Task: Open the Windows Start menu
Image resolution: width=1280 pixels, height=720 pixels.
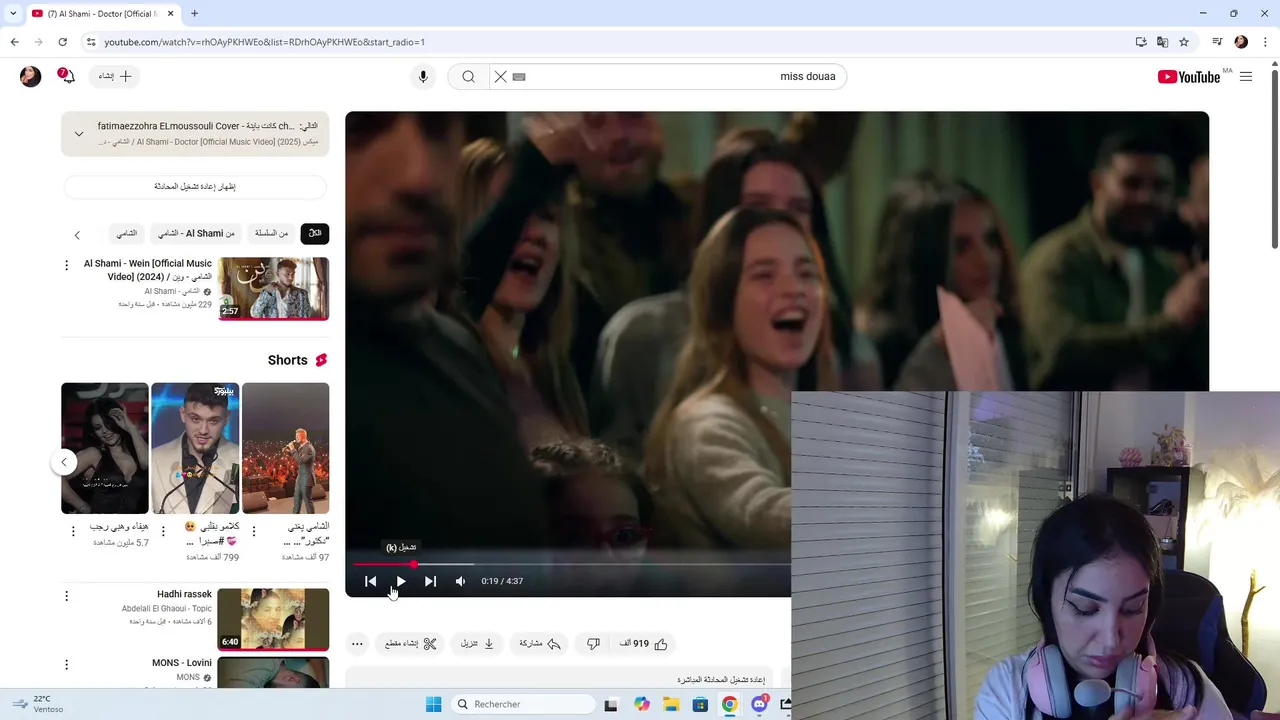Action: (433, 704)
